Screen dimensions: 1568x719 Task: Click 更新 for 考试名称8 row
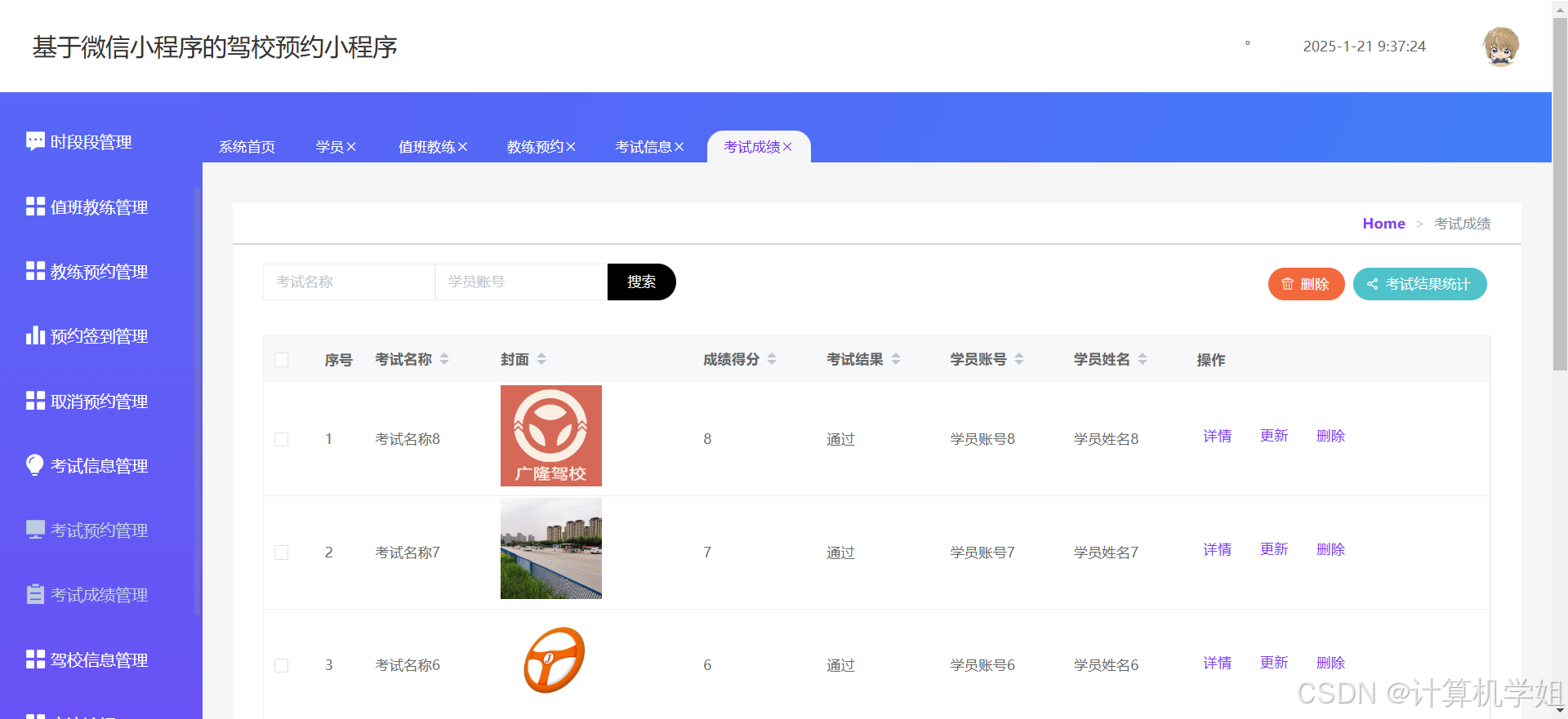(x=1274, y=437)
